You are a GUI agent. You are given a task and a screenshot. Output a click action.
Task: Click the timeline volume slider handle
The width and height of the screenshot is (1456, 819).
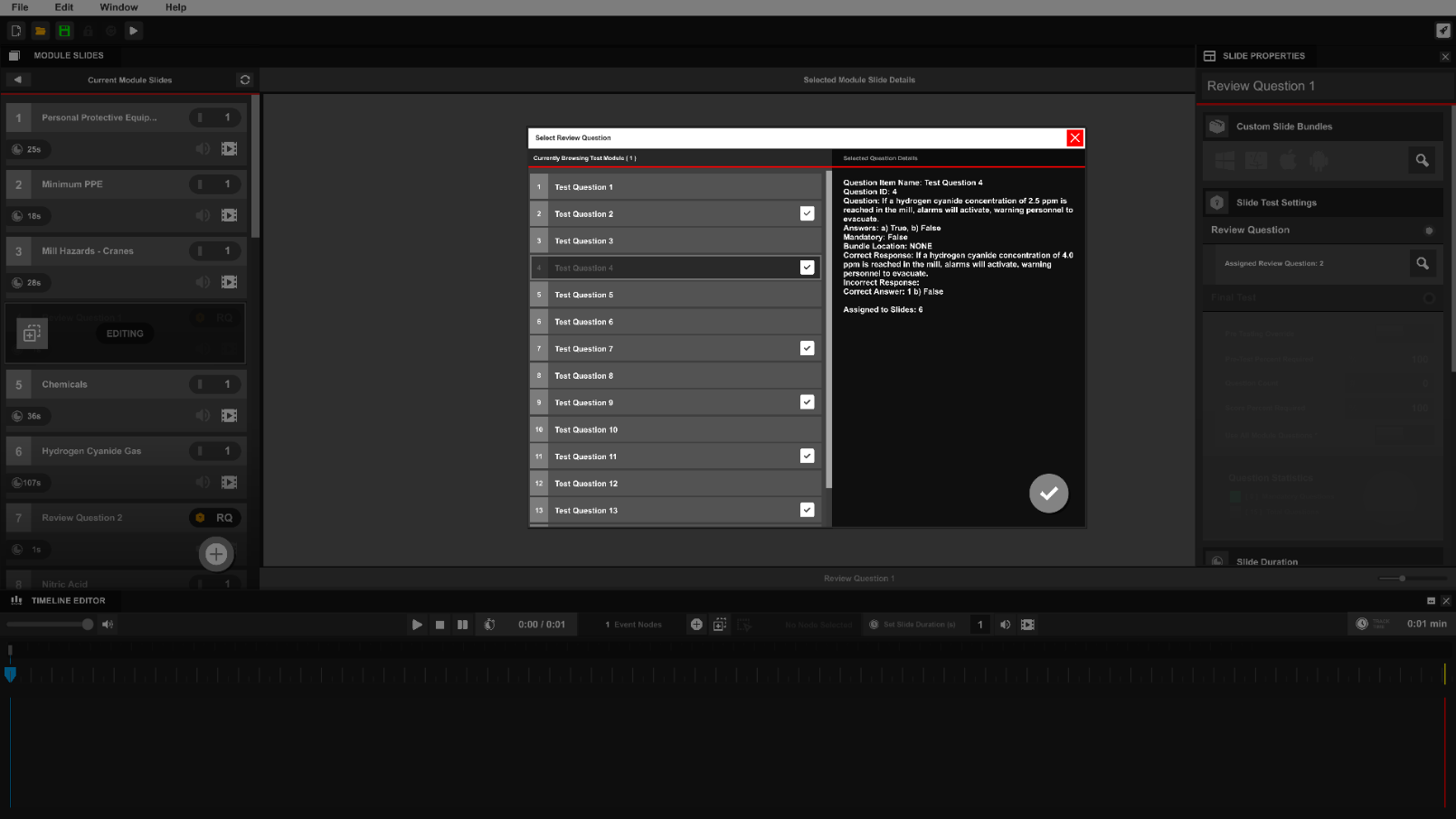coord(87,625)
